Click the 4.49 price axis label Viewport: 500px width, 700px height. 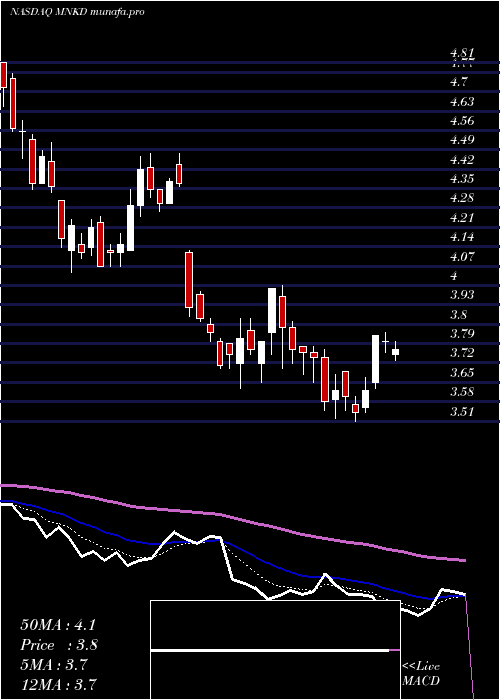click(x=462, y=140)
